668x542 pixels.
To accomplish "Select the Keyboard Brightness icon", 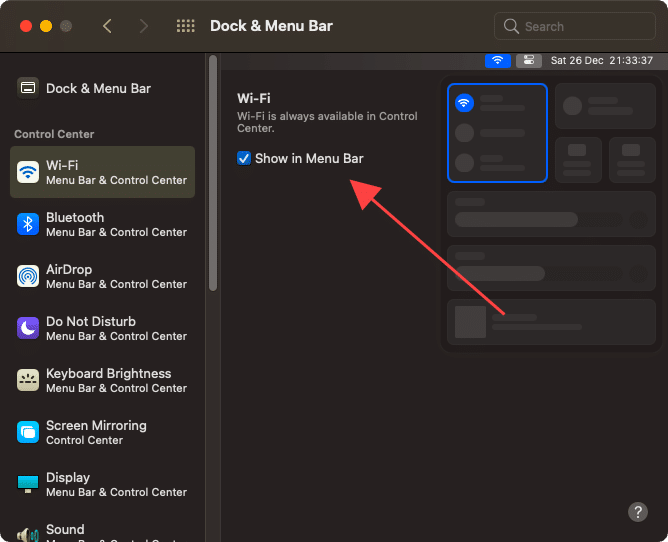I will pyautogui.click(x=28, y=380).
